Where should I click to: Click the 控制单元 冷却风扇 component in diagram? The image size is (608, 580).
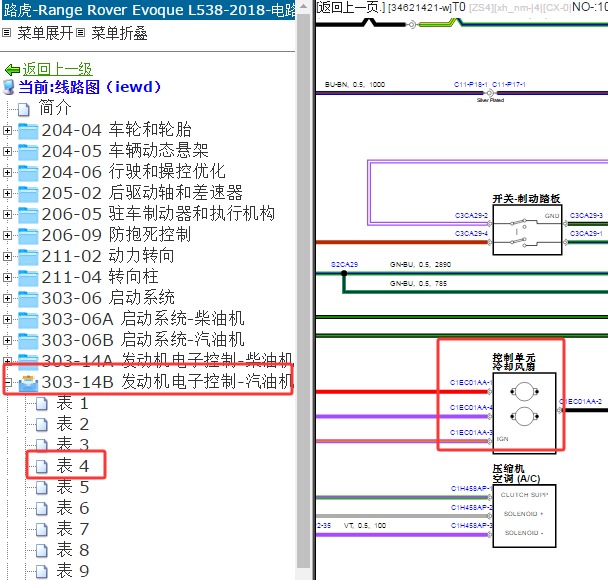point(524,413)
